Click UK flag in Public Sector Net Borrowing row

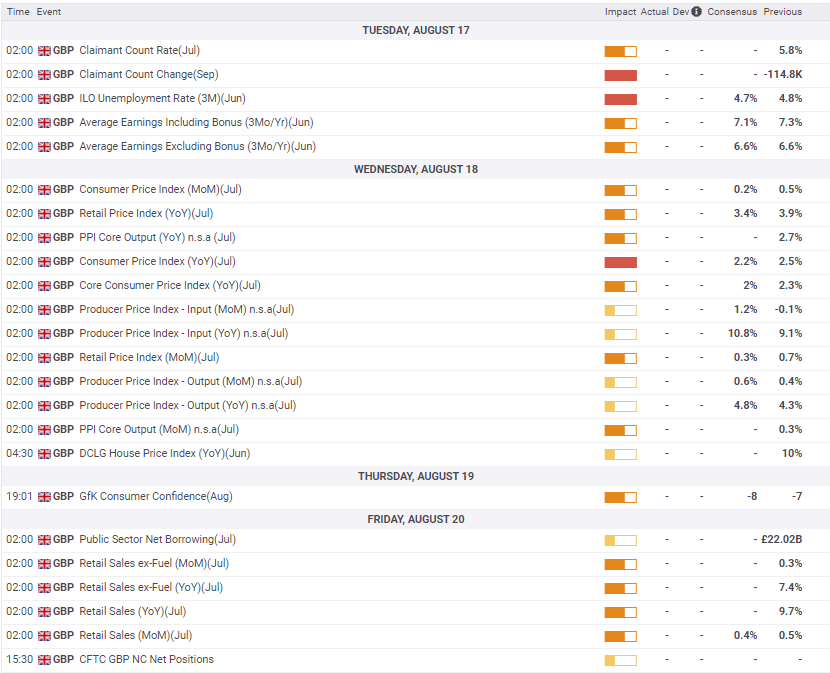(44, 540)
